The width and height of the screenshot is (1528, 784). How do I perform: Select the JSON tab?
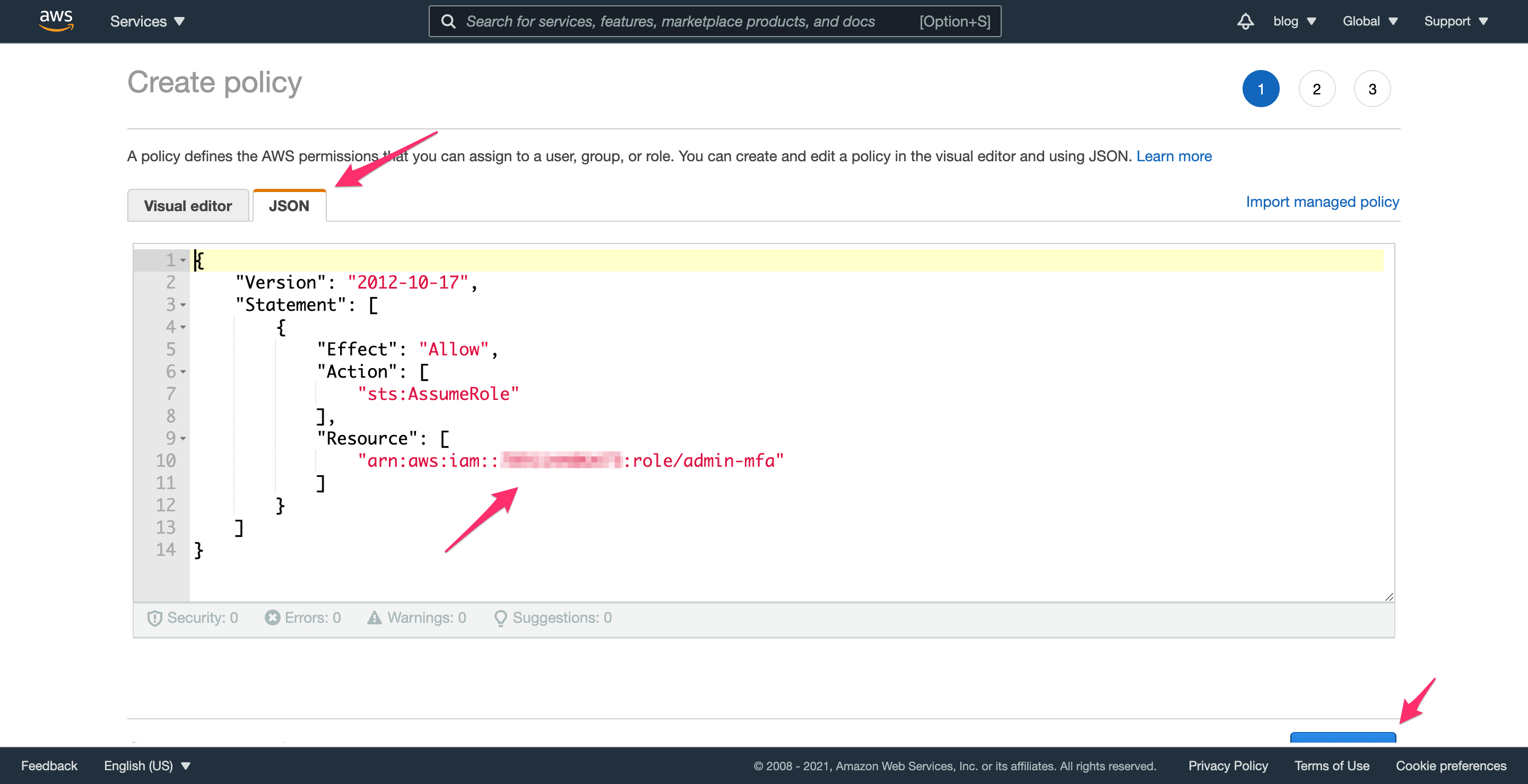(289, 206)
